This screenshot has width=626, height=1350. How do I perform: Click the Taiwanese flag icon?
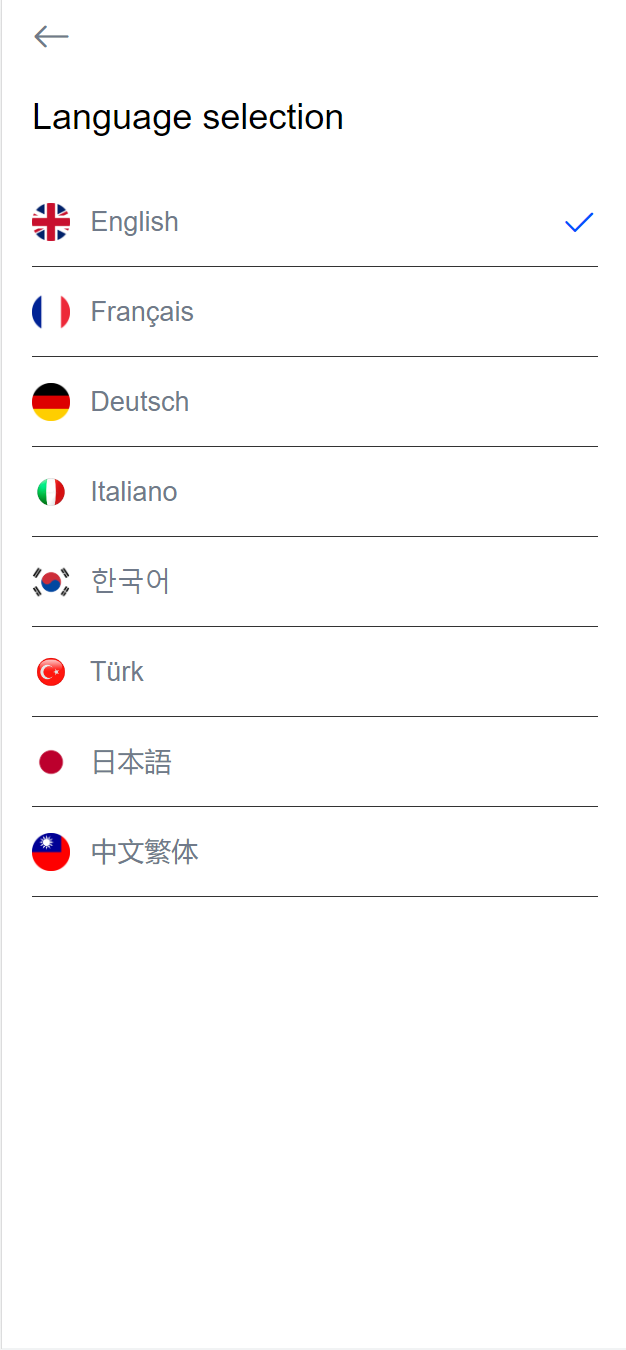click(x=51, y=852)
